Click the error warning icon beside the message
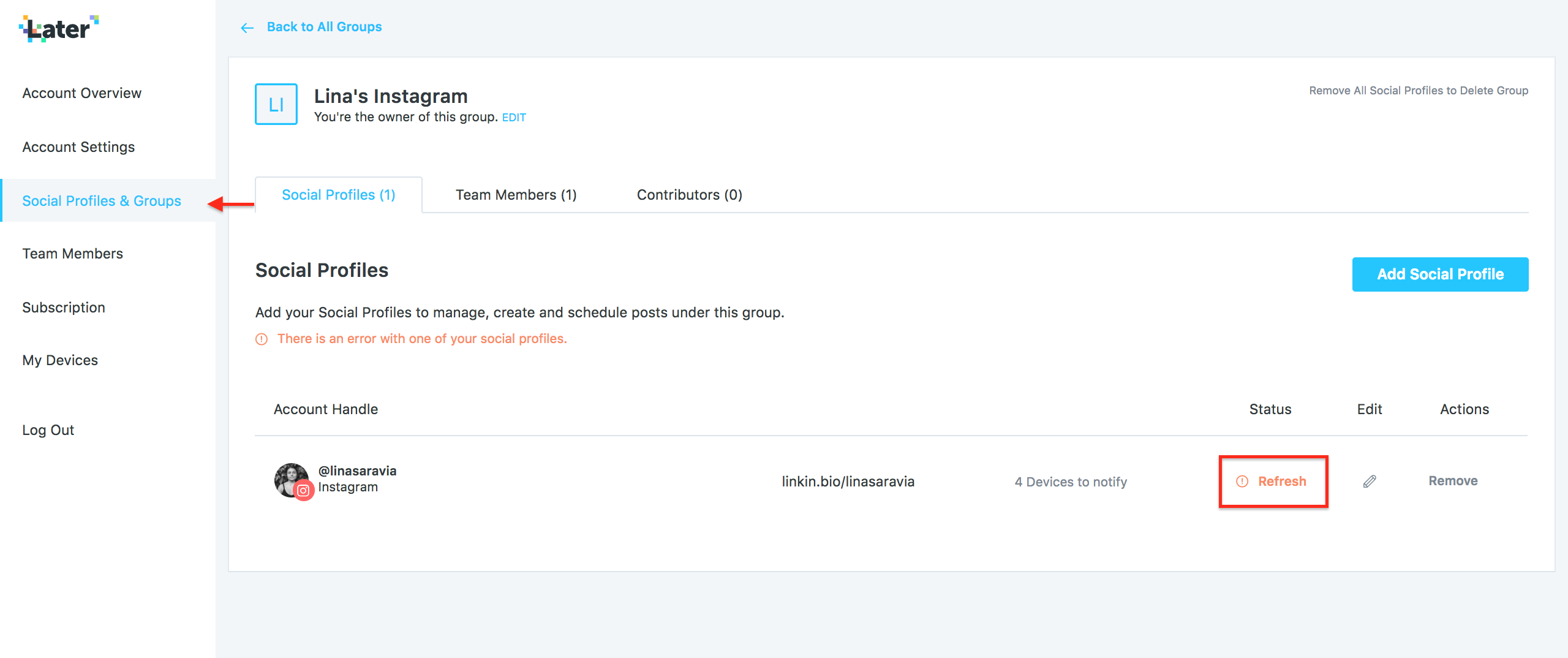 262,339
